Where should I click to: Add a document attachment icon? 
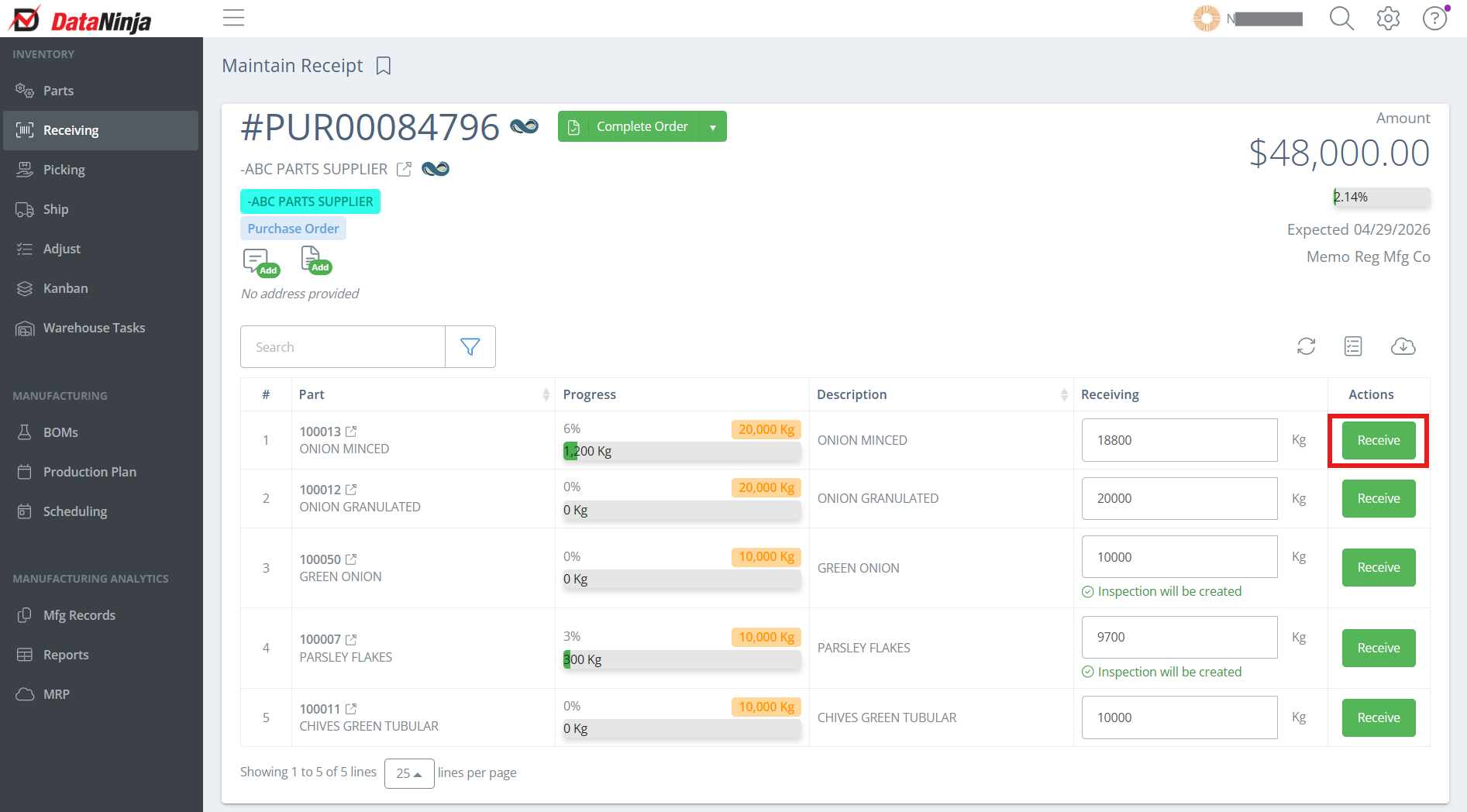click(x=315, y=260)
